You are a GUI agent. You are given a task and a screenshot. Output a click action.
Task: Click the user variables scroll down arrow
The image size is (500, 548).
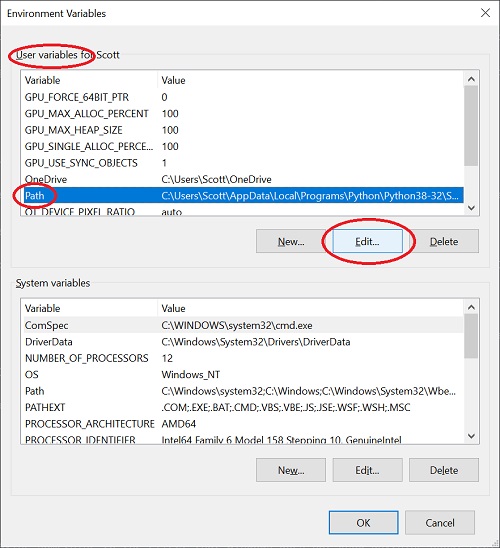tap(471, 208)
